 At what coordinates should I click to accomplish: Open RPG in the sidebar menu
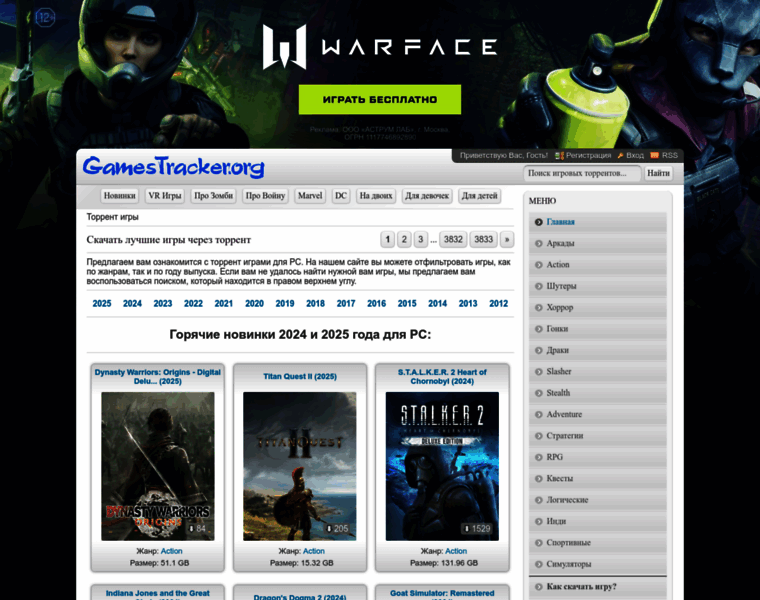point(598,457)
